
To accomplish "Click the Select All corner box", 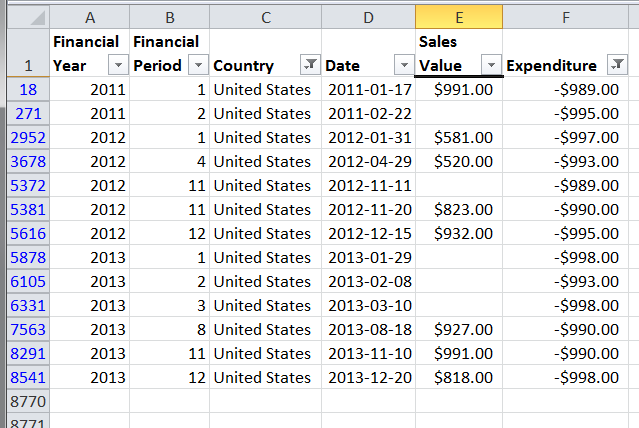I will point(26,17).
